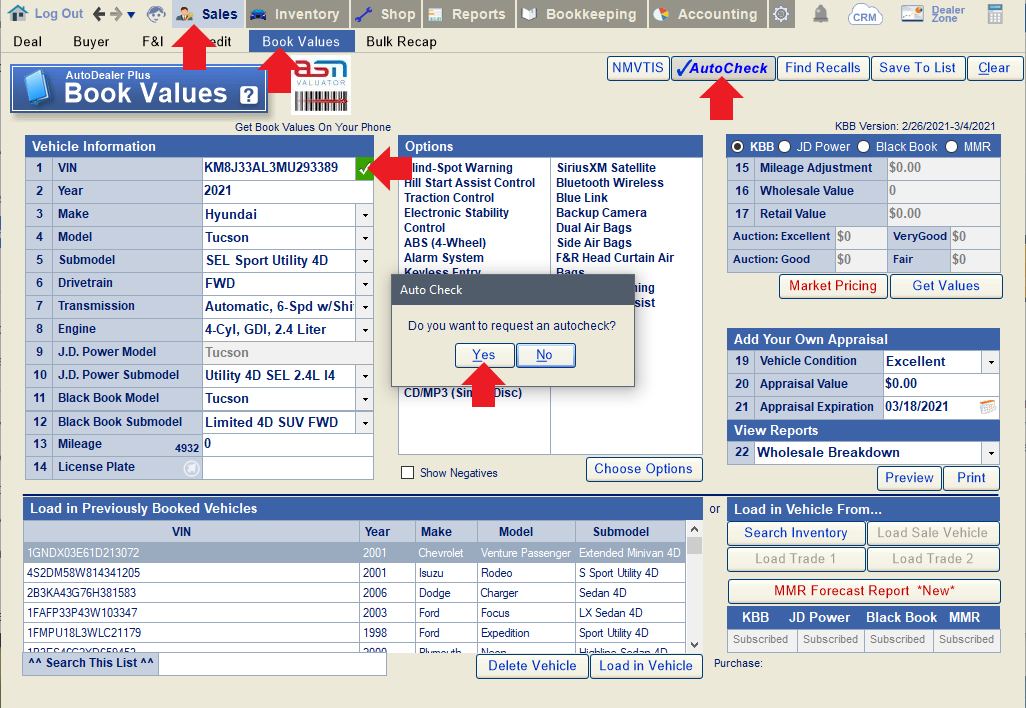Click the AutoCheck button
Viewport: 1026px width, 708px height.
pos(723,68)
